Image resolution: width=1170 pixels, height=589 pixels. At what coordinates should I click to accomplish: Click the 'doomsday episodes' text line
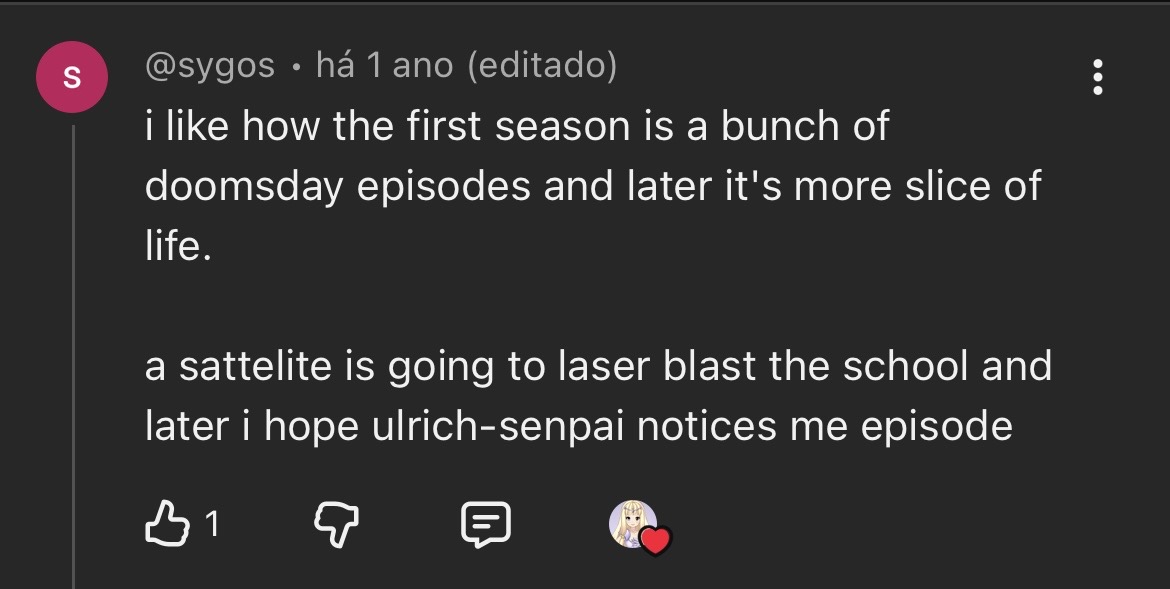pos(337,187)
